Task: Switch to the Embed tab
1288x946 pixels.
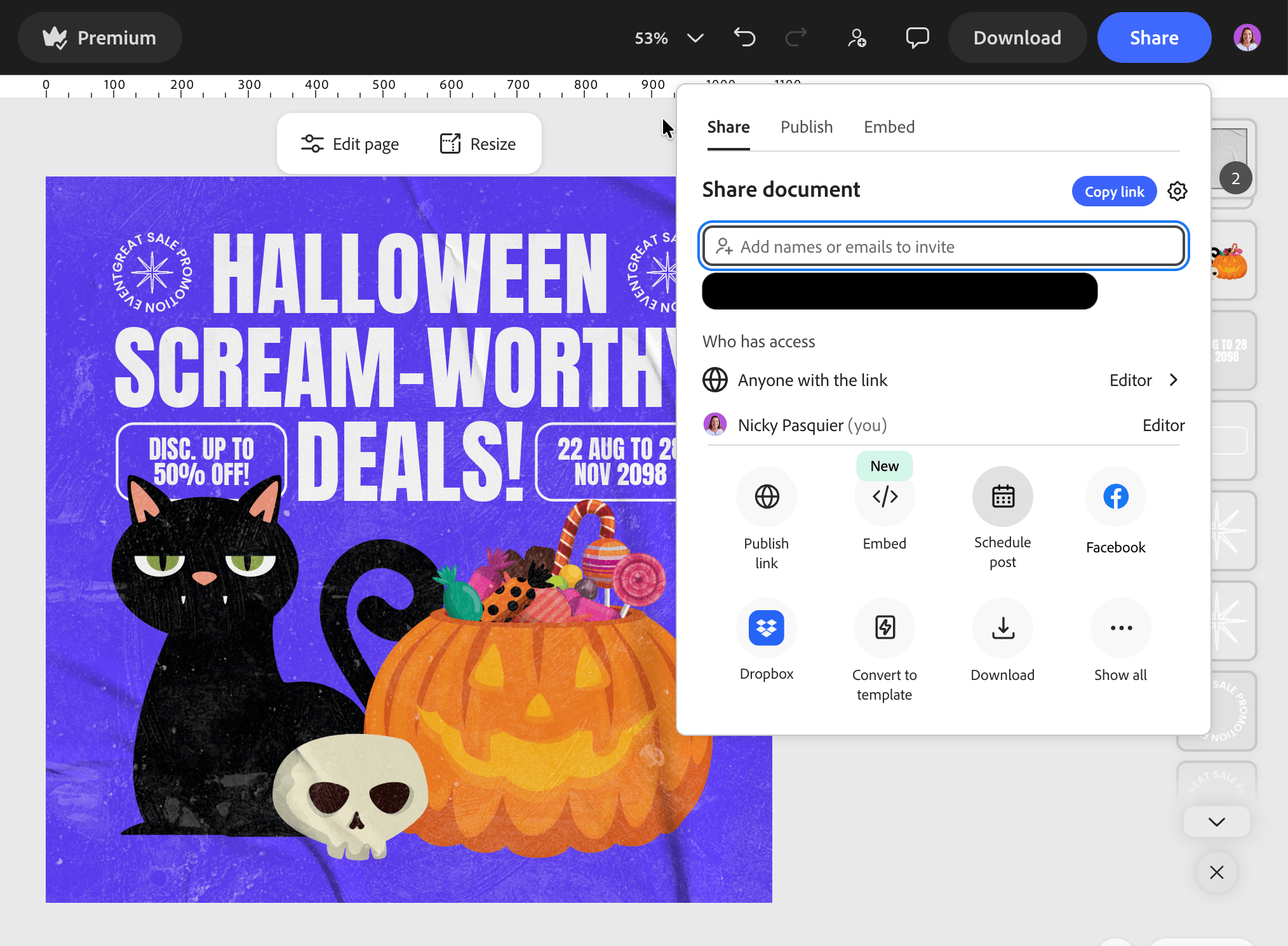Action: pyautogui.click(x=889, y=127)
